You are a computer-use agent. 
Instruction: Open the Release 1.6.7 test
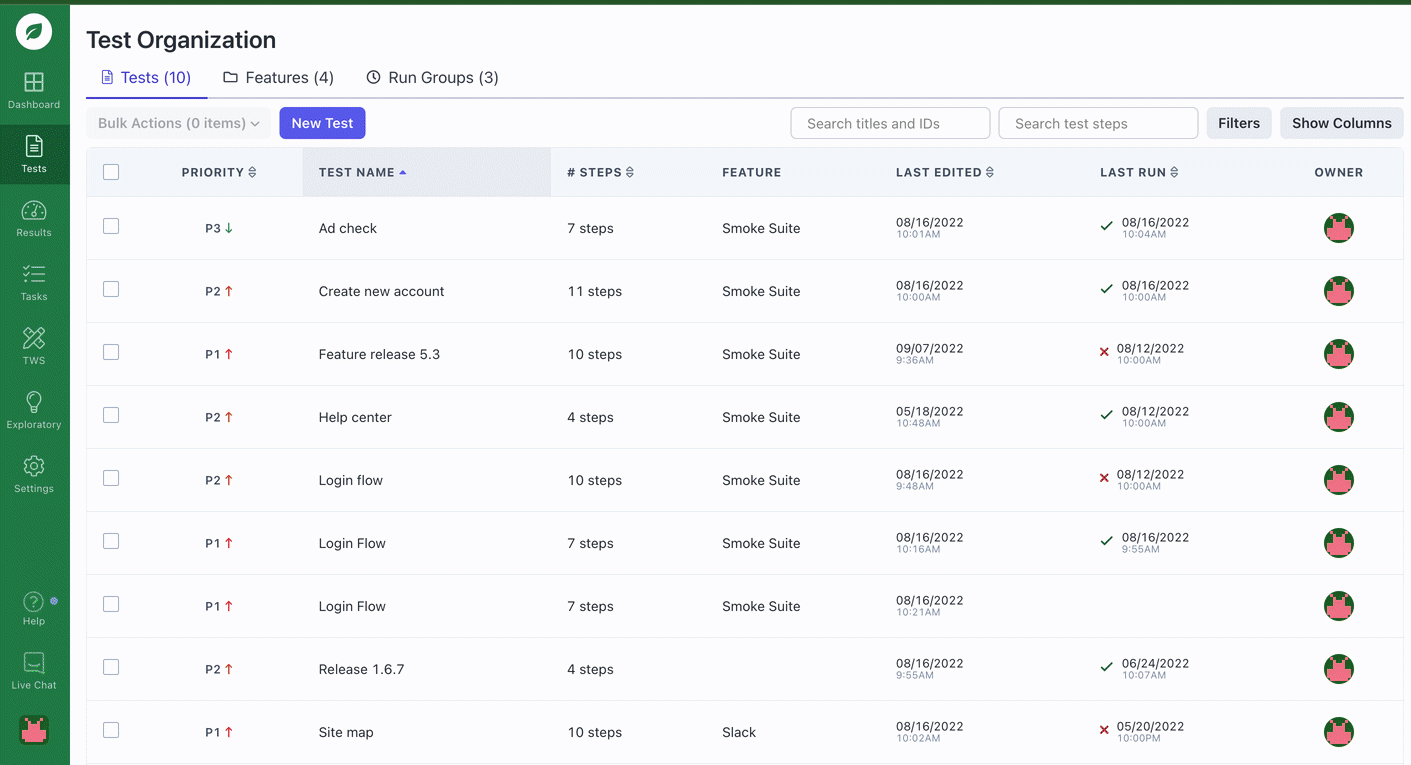[361, 669]
